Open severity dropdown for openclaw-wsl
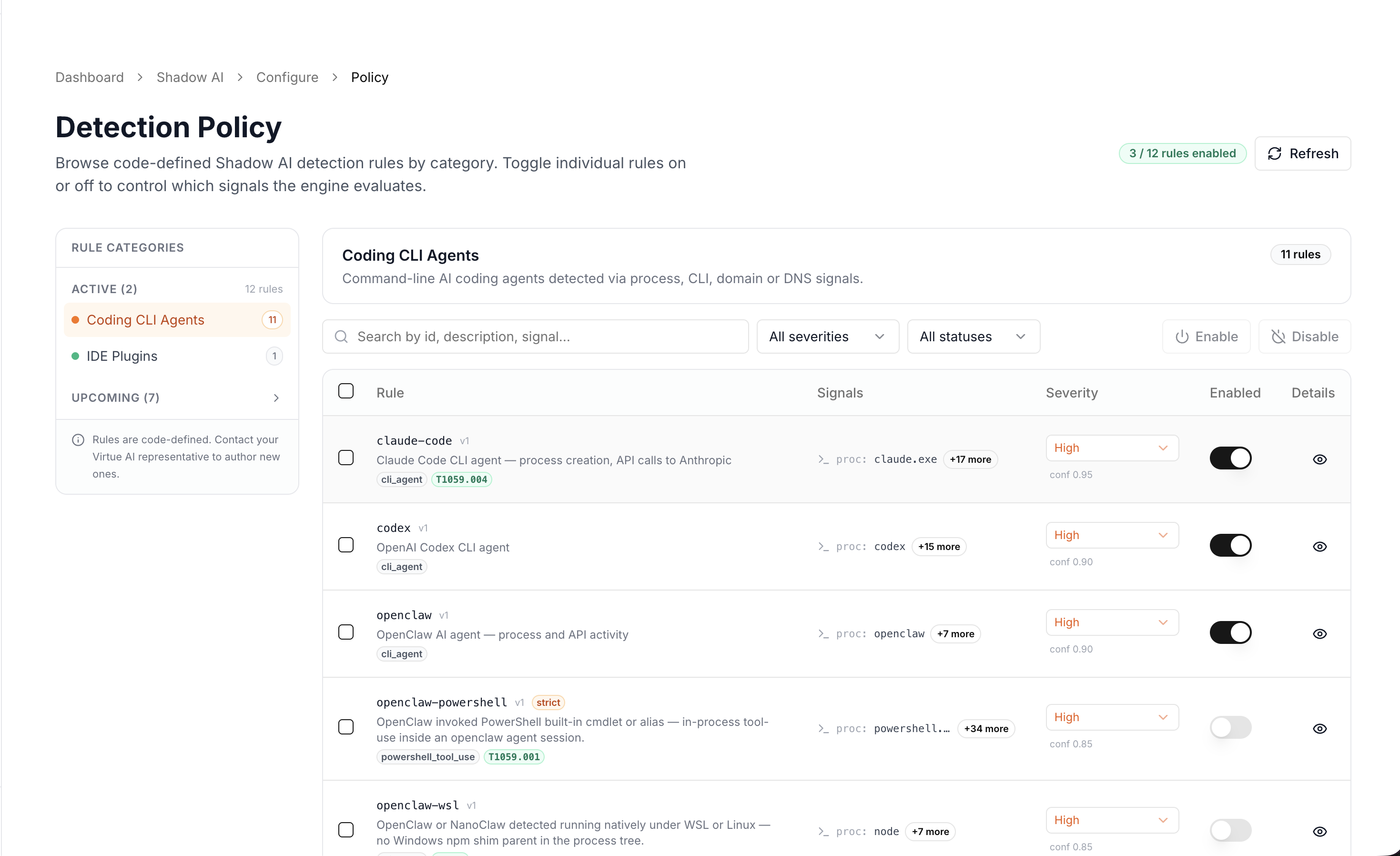1400x856 pixels. click(1112, 820)
